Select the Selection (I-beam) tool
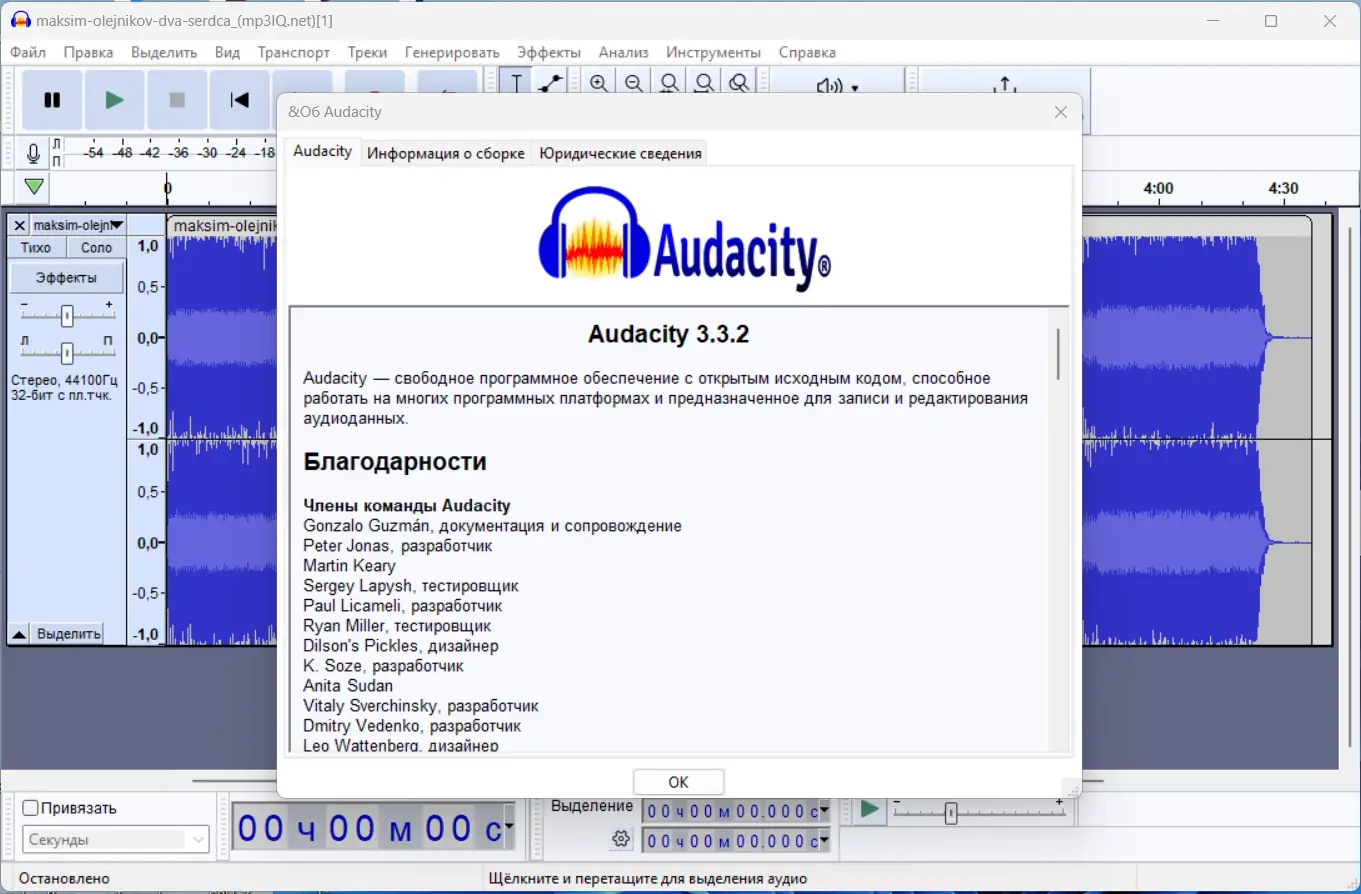Viewport: 1361px width, 894px height. pos(516,84)
